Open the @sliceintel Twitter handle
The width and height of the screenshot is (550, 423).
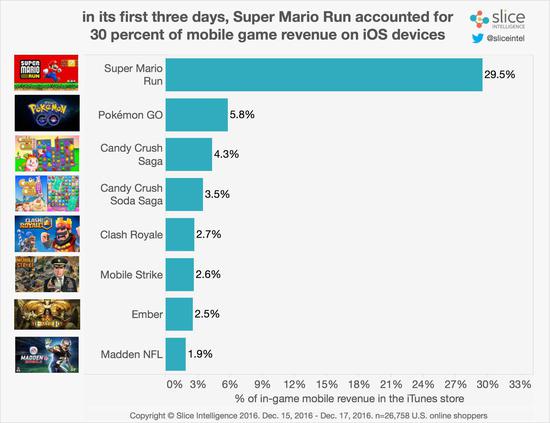(x=505, y=38)
